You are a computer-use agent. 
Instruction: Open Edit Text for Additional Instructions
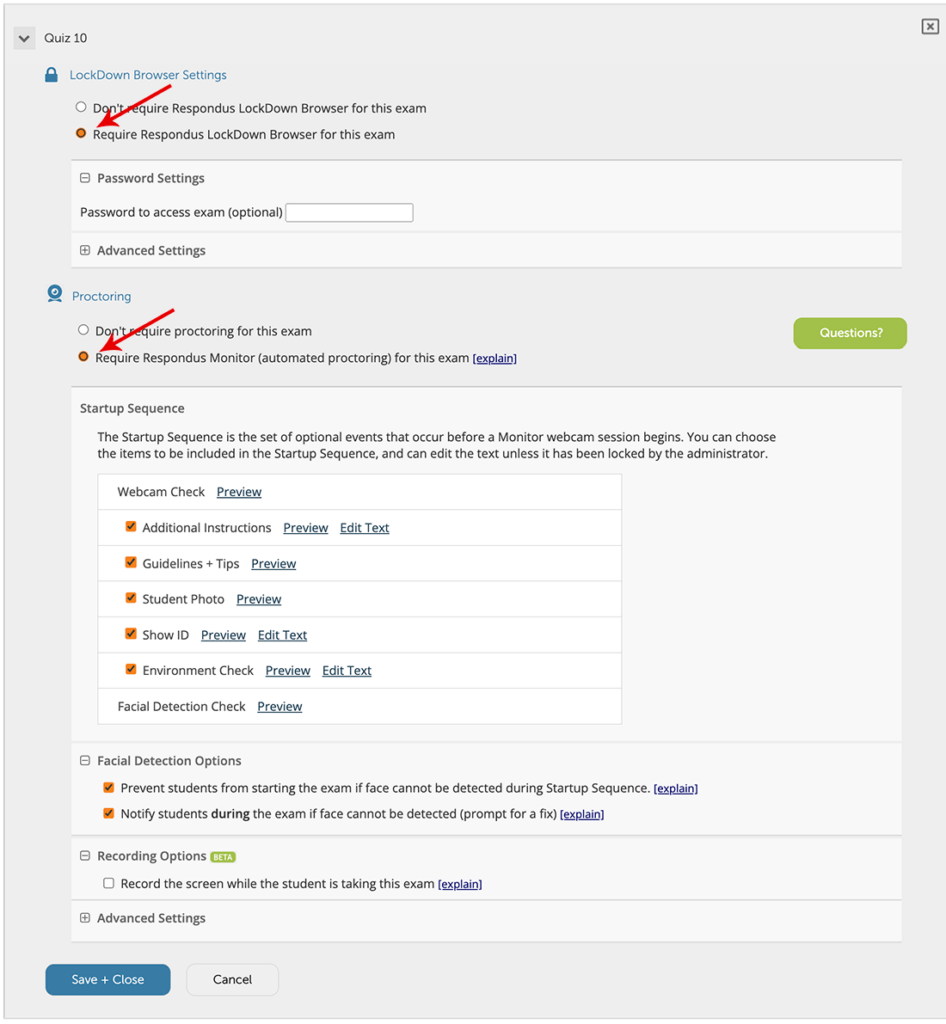pos(364,527)
